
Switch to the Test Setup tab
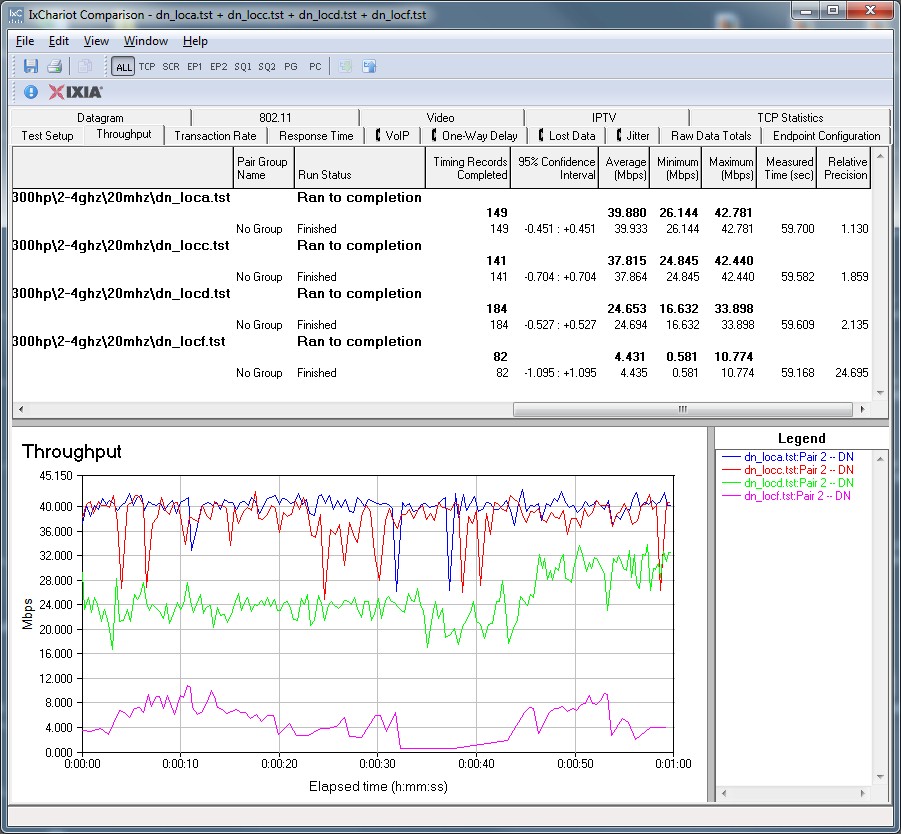coord(48,136)
